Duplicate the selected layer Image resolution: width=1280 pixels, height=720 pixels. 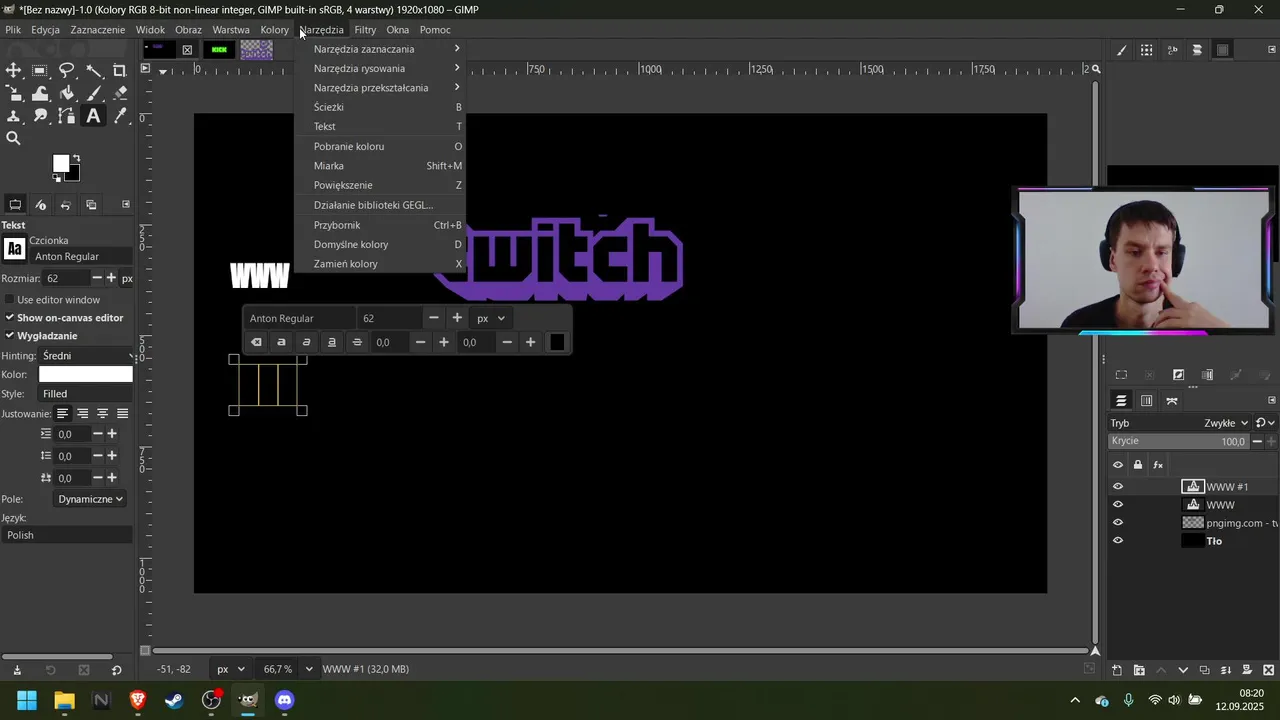point(1204,670)
